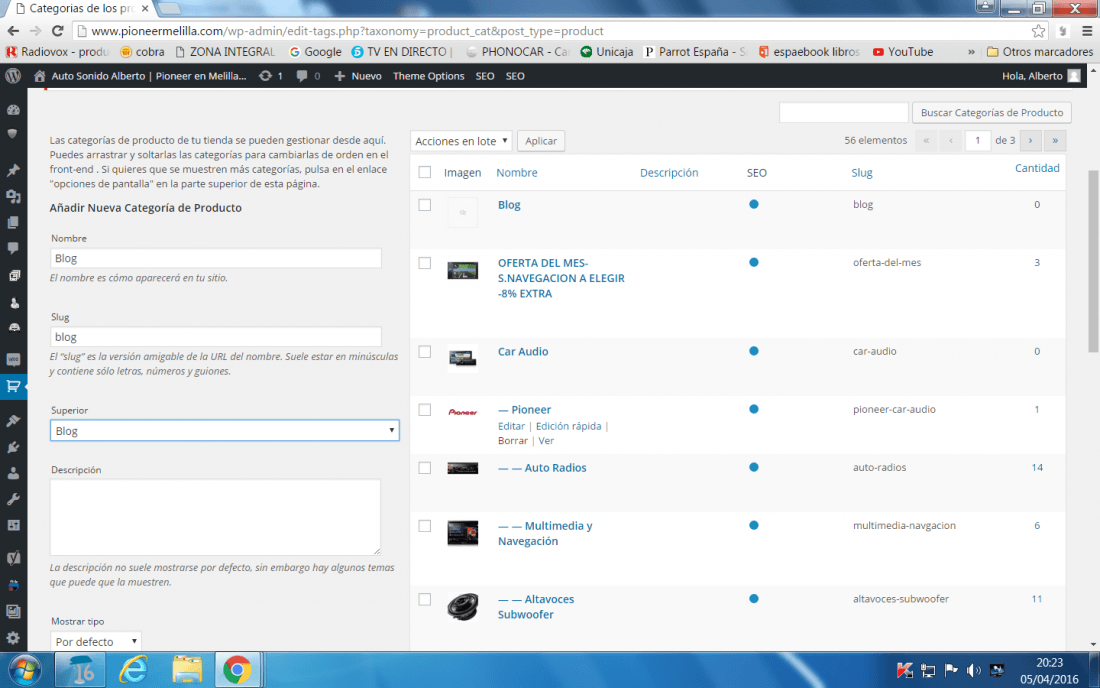The height and width of the screenshot is (688, 1100).
Task: Check the OFERTA DEL MES category checkbox
Action: [424, 263]
